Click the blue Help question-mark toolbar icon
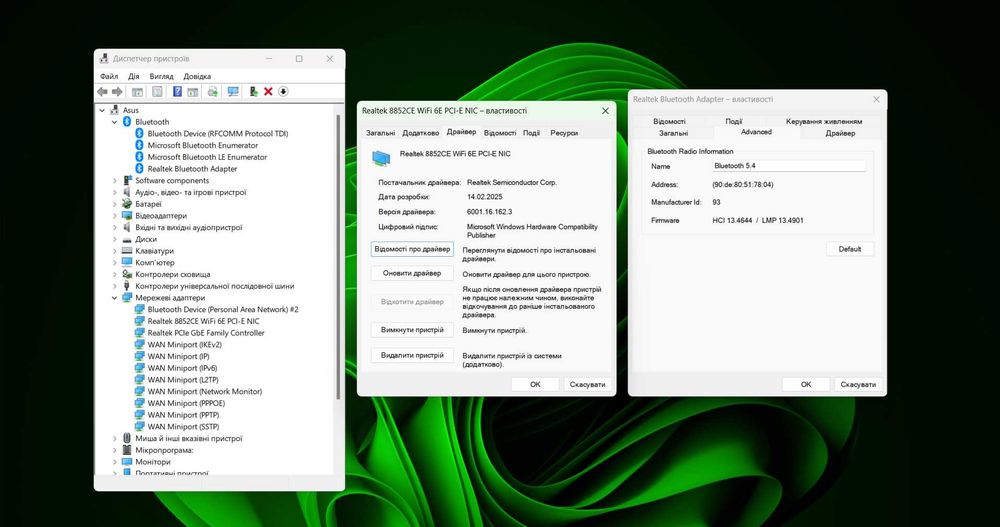Screen dimensions: 1000x527 (x=177, y=92)
